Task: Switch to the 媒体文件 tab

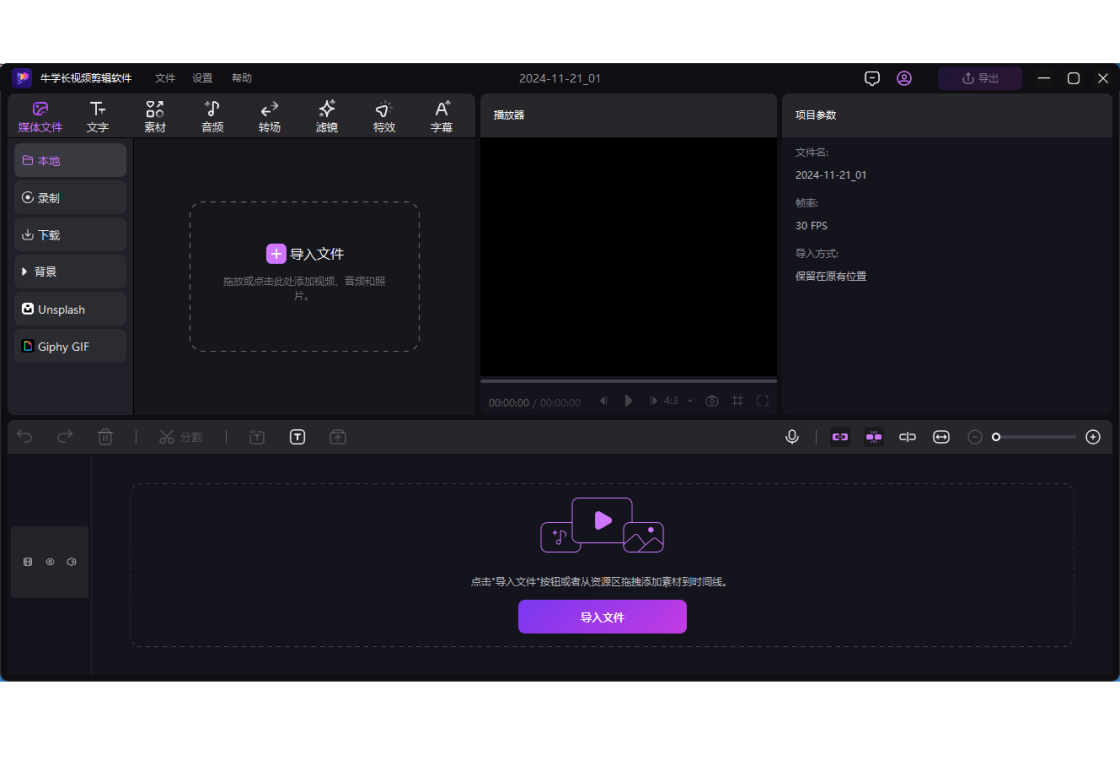Action: [40, 117]
